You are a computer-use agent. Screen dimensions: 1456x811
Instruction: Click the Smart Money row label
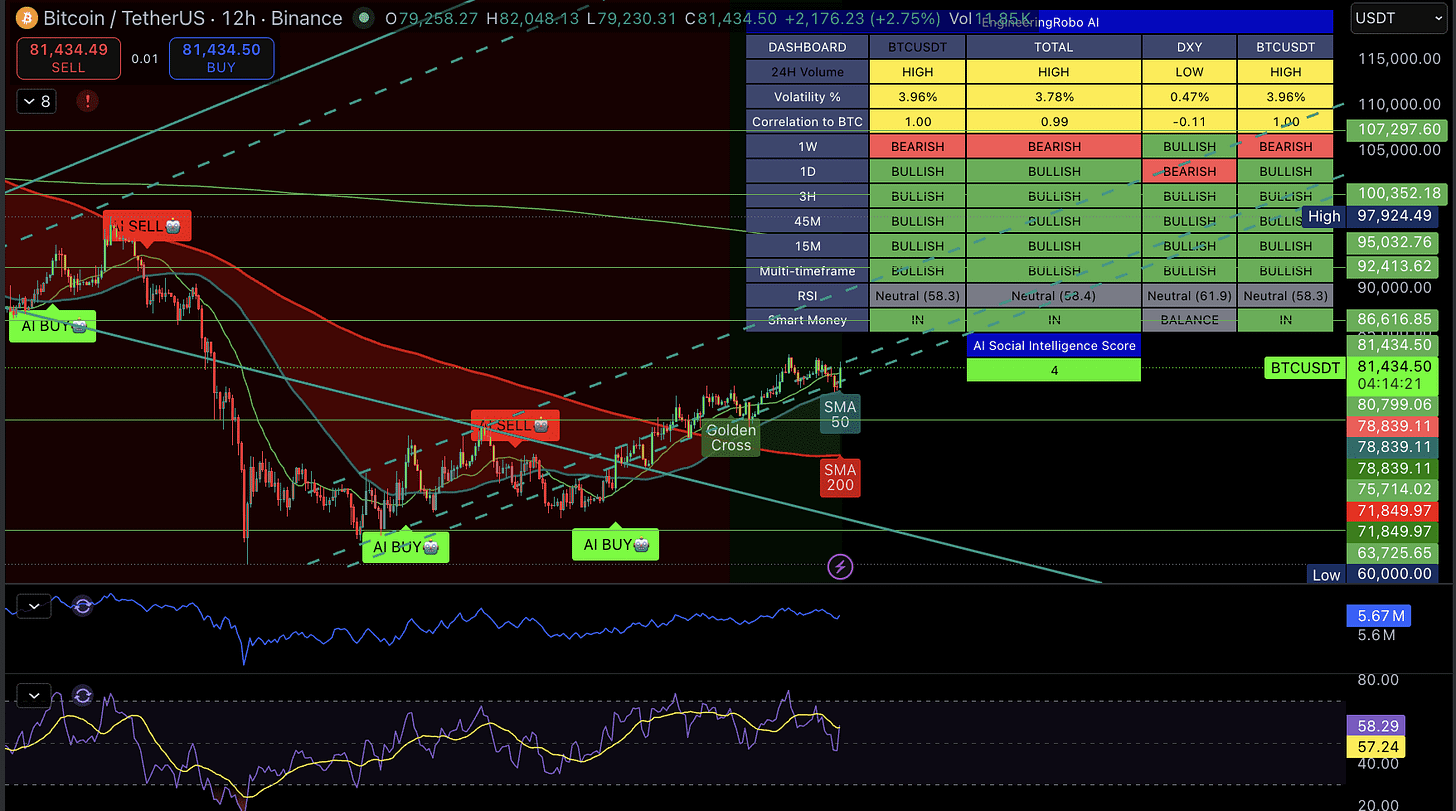click(807, 320)
